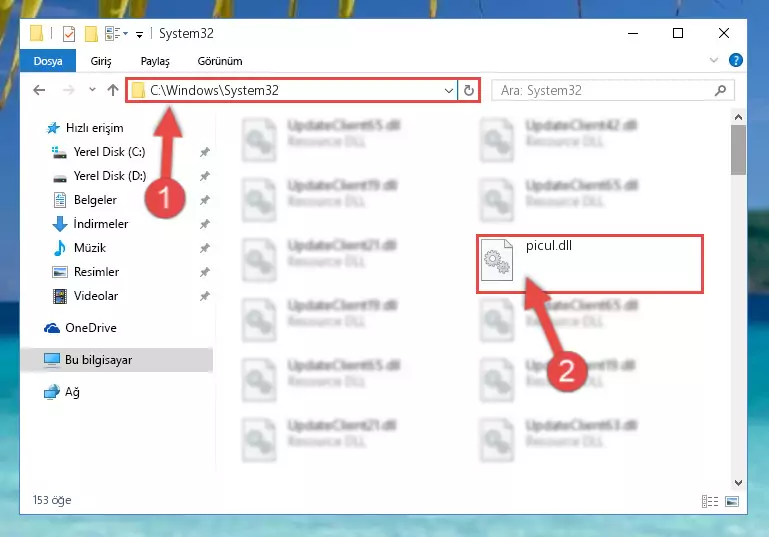Click the New folder quick access icon
This screenshot has height=537, width=769.
click(x=91, y=34)
